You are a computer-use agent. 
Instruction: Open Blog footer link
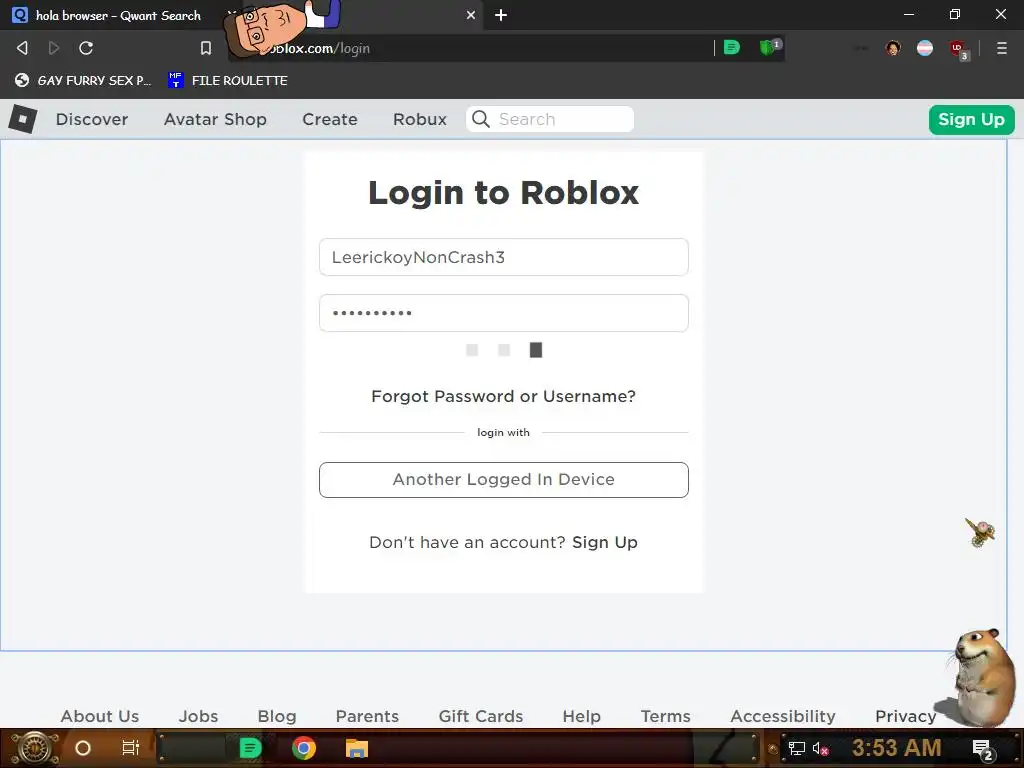pyautogui.click(x=277, y=716)
